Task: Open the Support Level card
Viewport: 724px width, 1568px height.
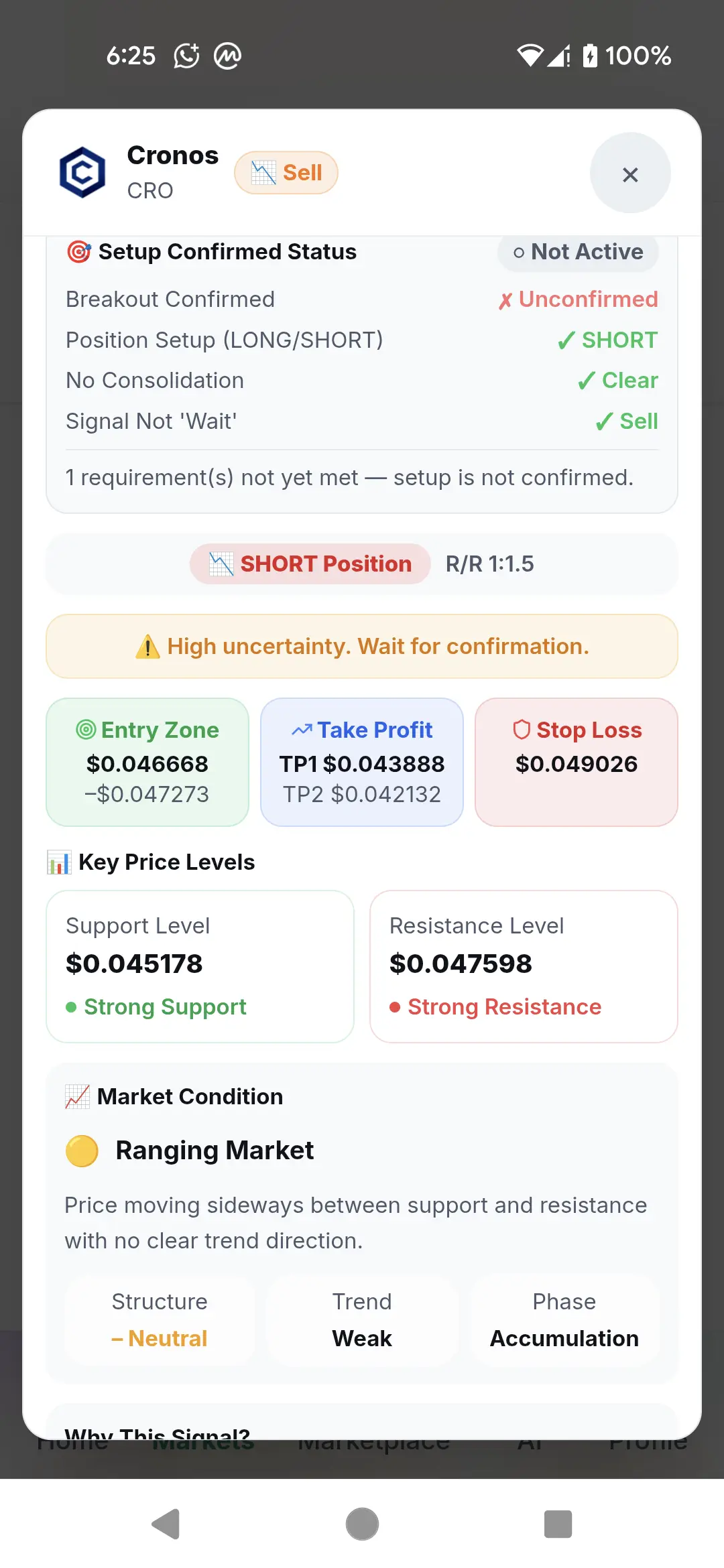Action: [x=200, y=966]
